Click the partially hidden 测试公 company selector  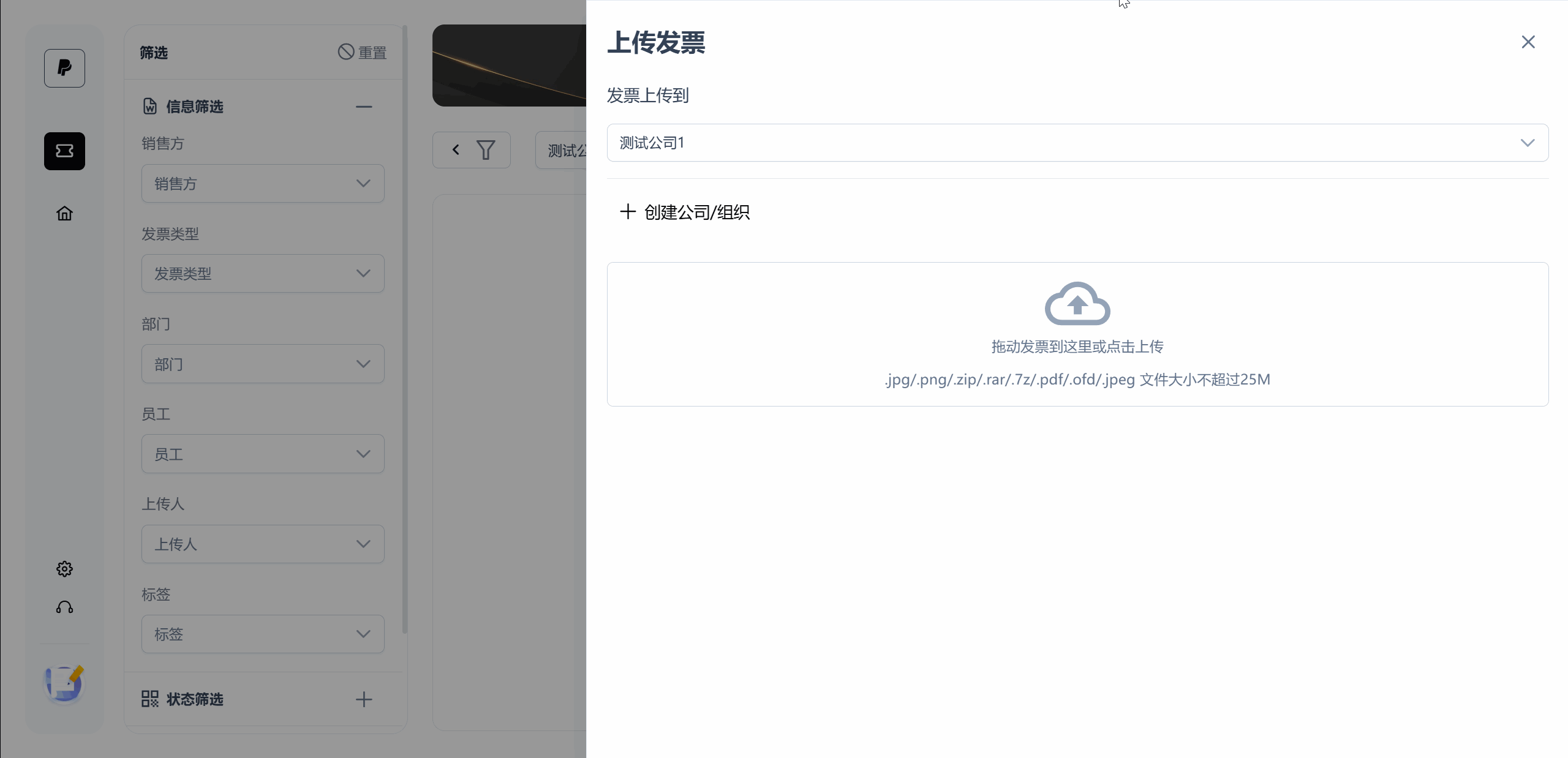[561, 150]
